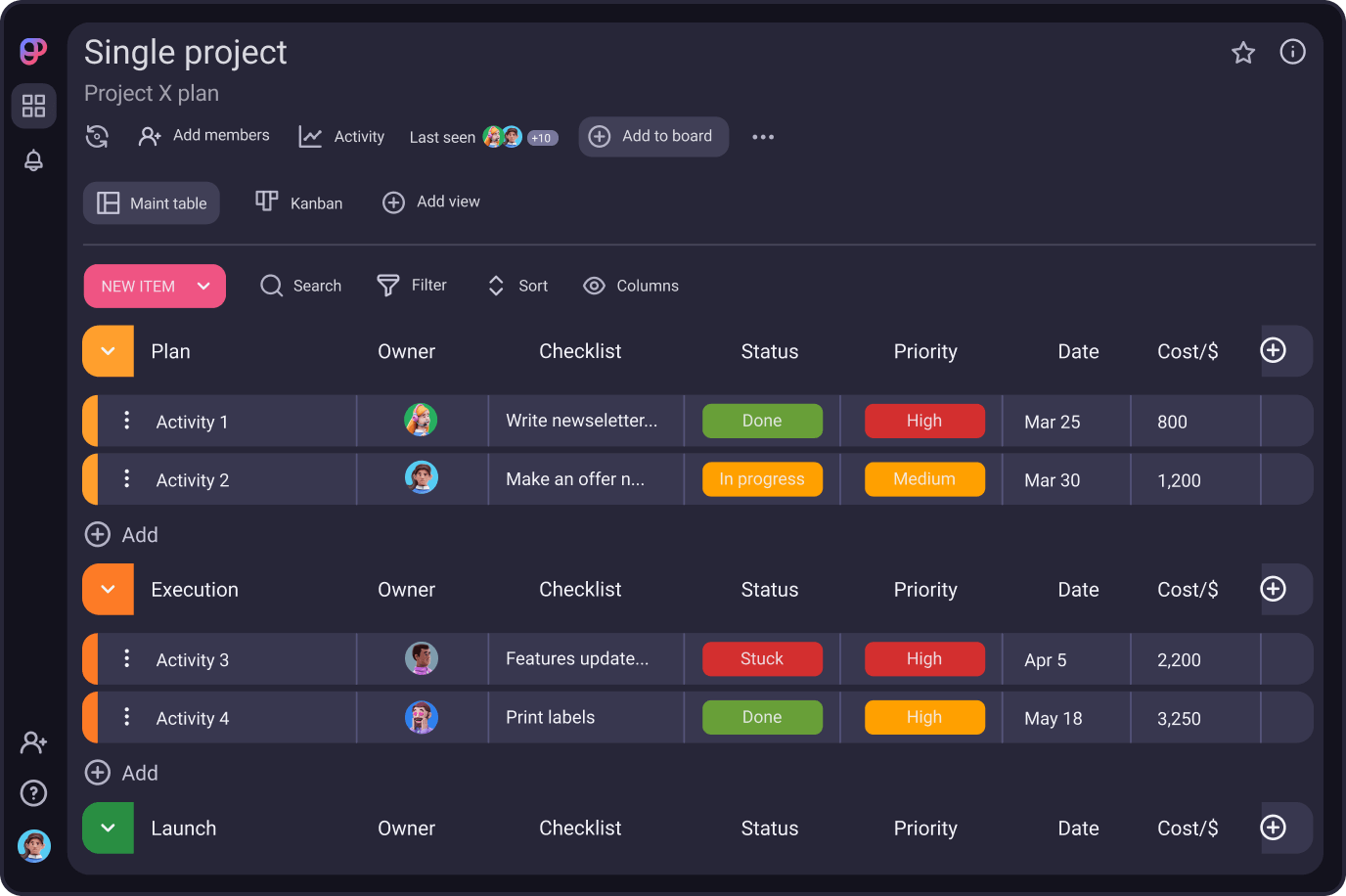1346x896 pixels.
Task: Change Activity 2 status from In progress
Action: tap(762, 479)
